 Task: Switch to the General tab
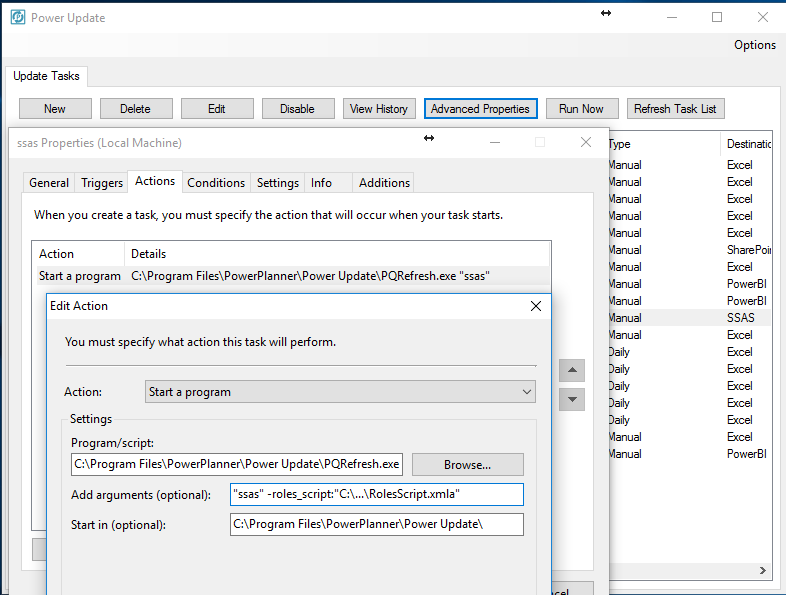[x=49, y=183]
